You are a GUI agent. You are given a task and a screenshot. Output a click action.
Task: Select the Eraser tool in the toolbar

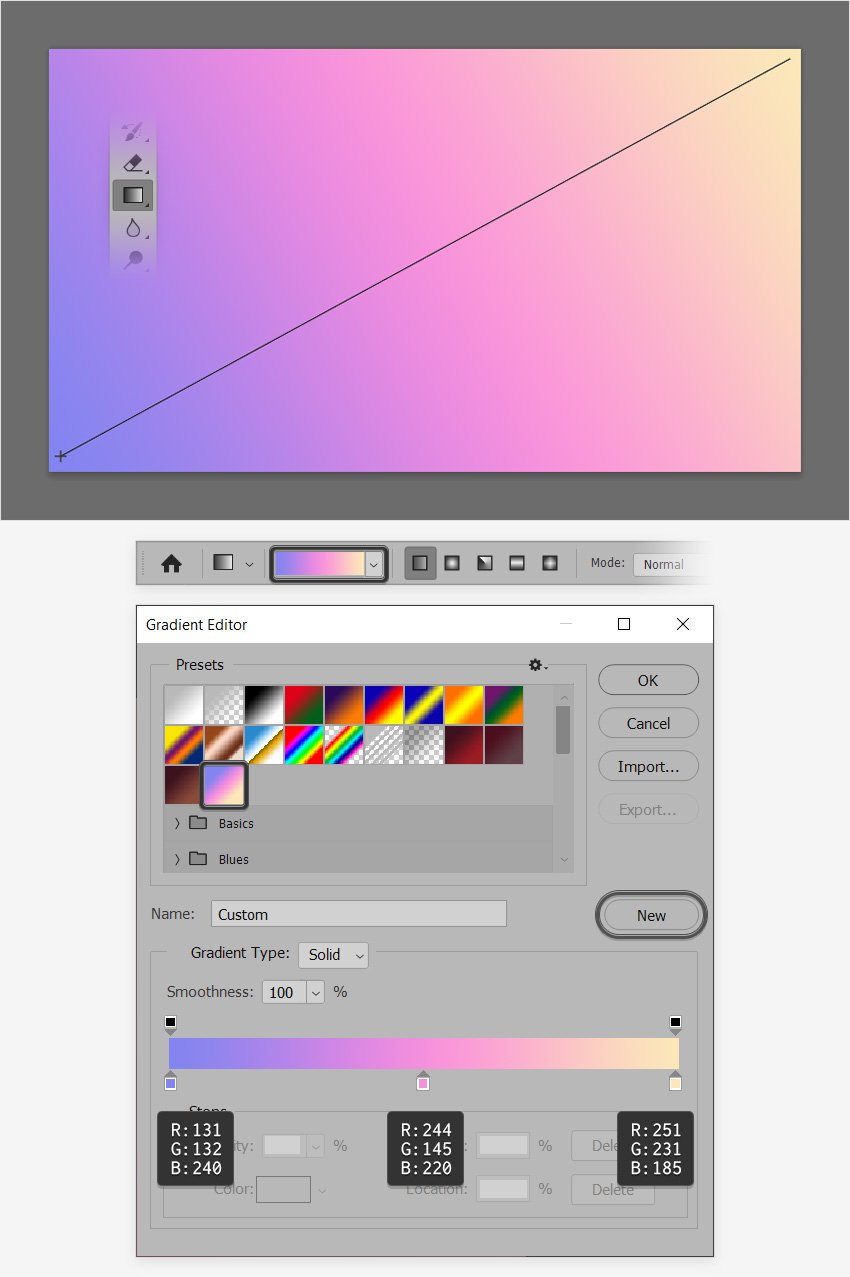click(x=133, y=163)
